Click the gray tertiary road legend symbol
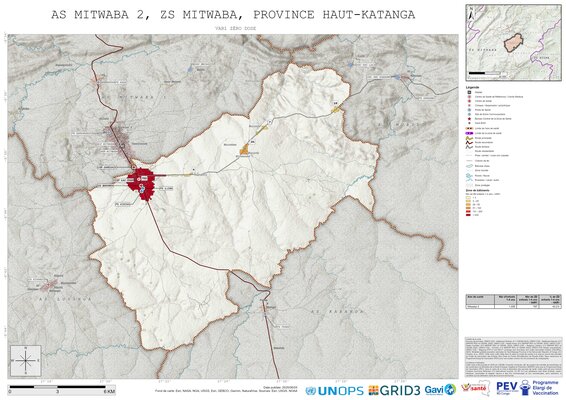Screen dimensions: 566x400 pyautogui.click(x=469, y=147)
